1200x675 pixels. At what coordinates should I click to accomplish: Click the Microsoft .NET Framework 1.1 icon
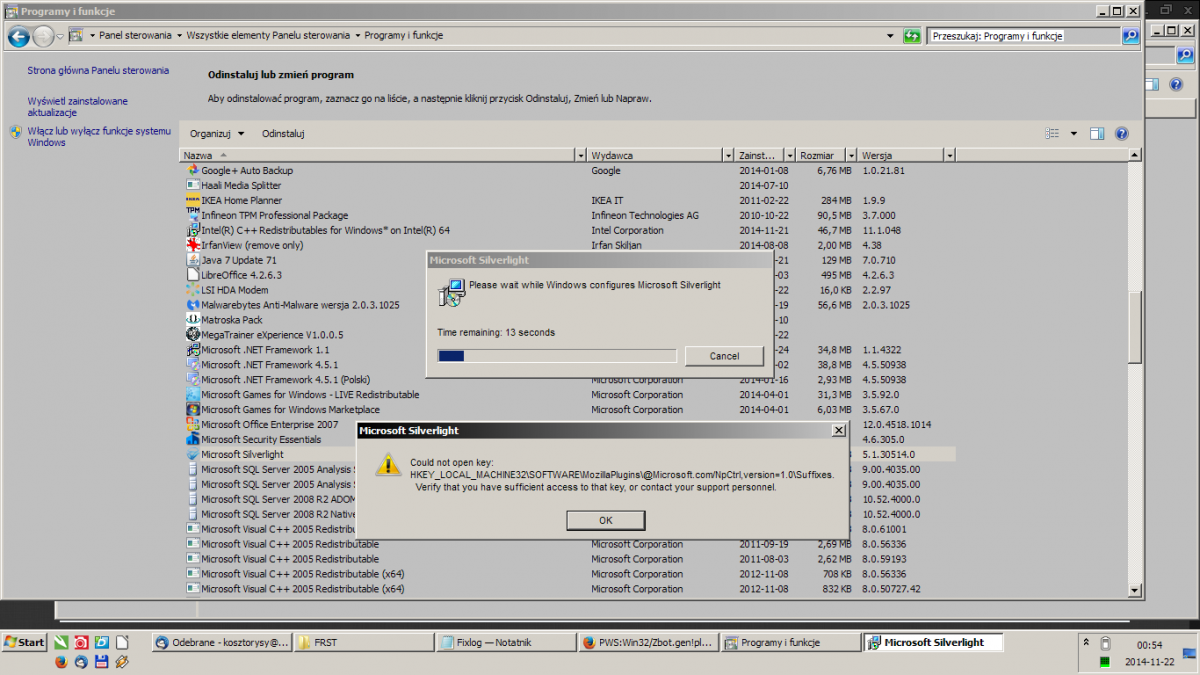[x=193, y=350]
